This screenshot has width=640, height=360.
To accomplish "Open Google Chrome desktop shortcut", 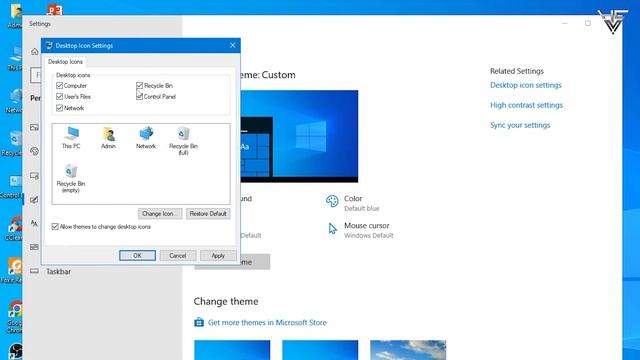I will click(15, 317).
